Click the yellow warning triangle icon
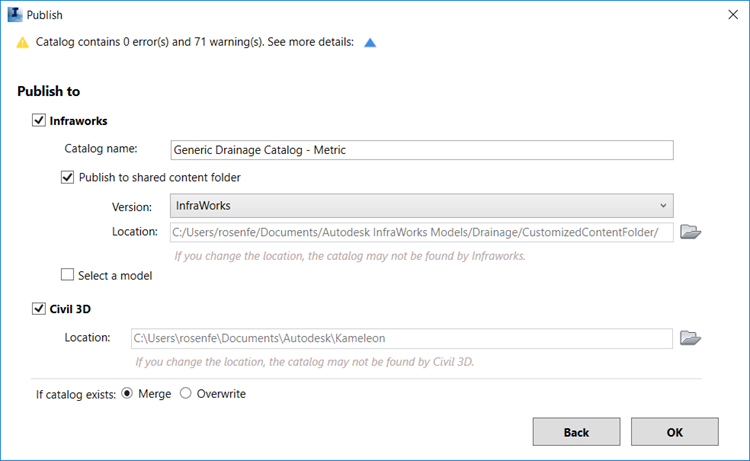750x461 pixels. point(22,43)
